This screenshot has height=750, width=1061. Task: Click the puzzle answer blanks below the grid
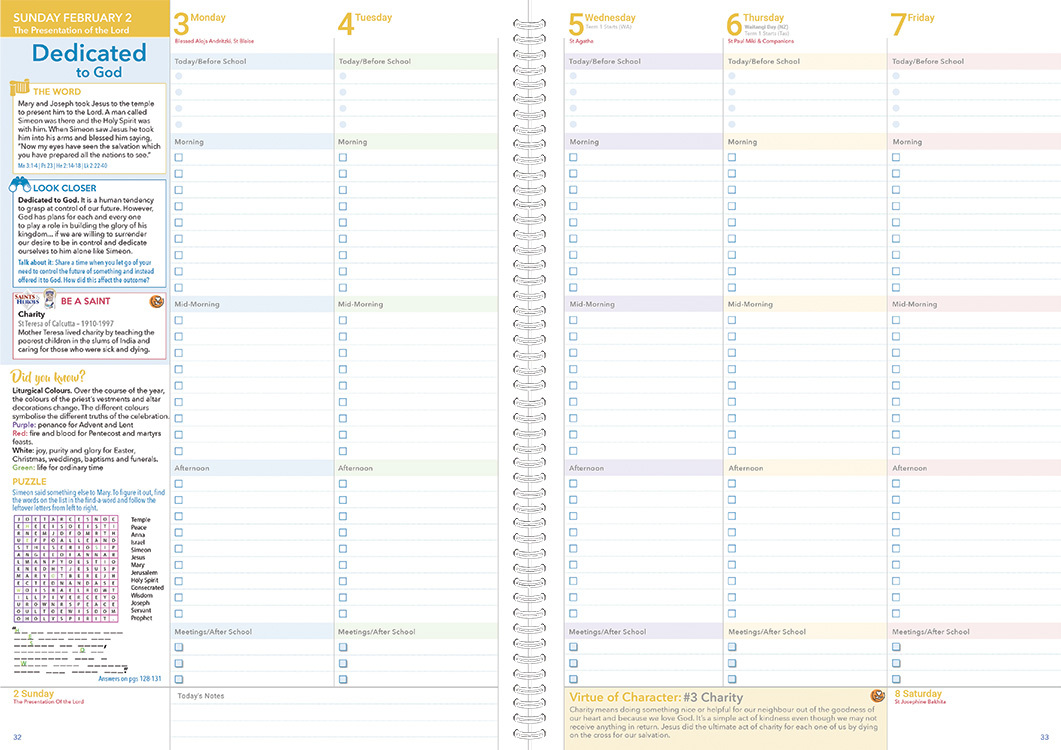[x=70, y=651]
